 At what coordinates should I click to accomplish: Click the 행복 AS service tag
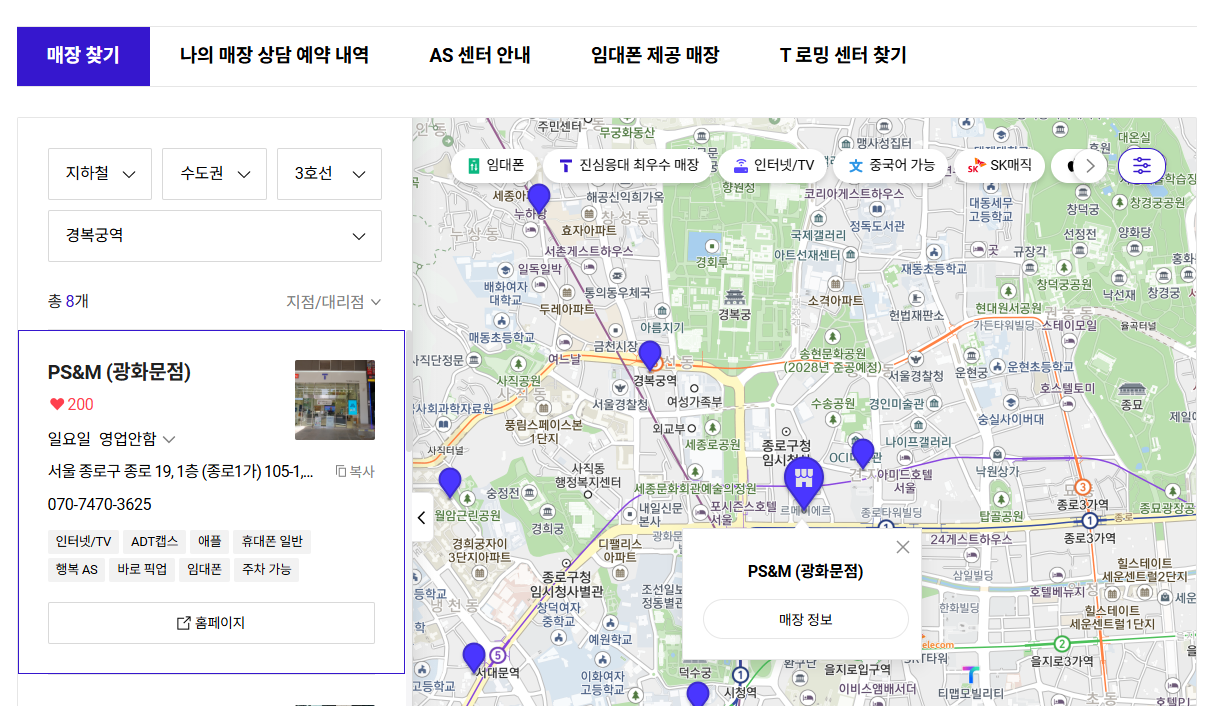tap(76, 570)
